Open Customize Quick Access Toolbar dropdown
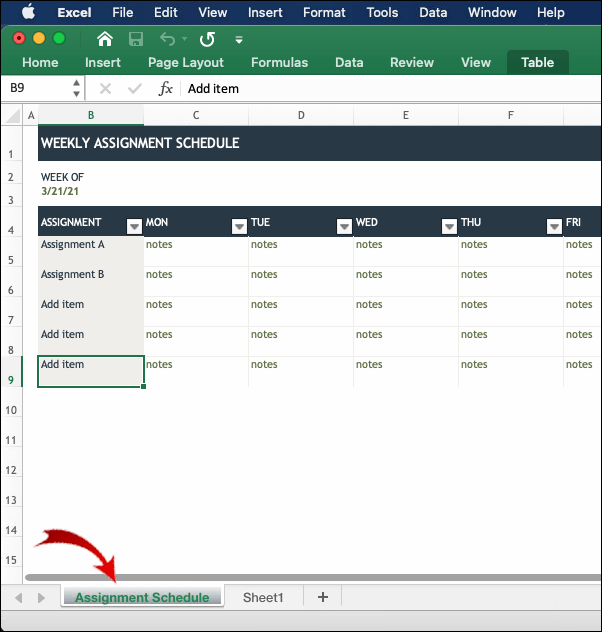Image resolution: width=602 pixels, height=632 pixels. tap(239, 40)
